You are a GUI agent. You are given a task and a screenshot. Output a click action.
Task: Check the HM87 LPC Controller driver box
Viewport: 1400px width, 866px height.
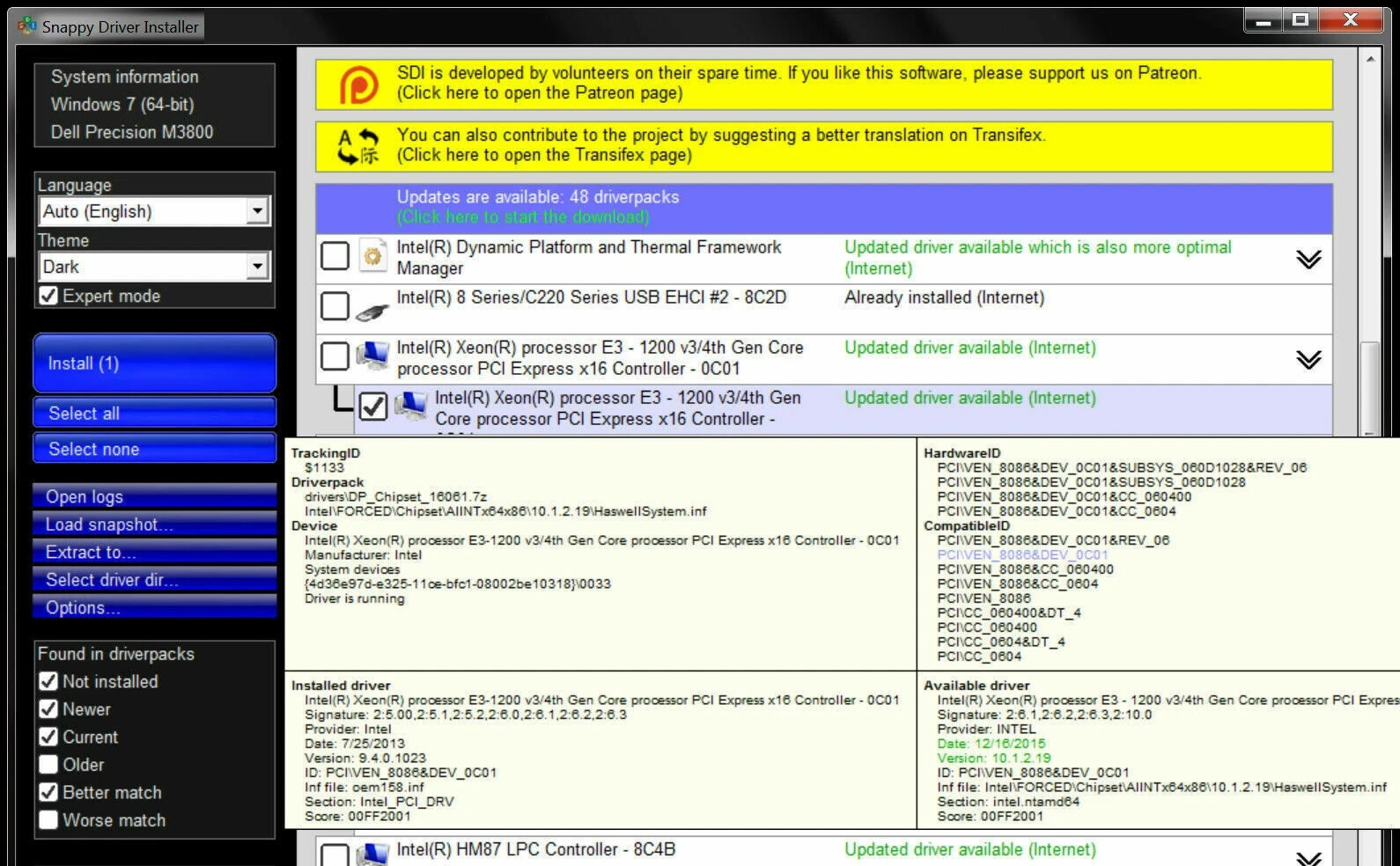point(335,855)
